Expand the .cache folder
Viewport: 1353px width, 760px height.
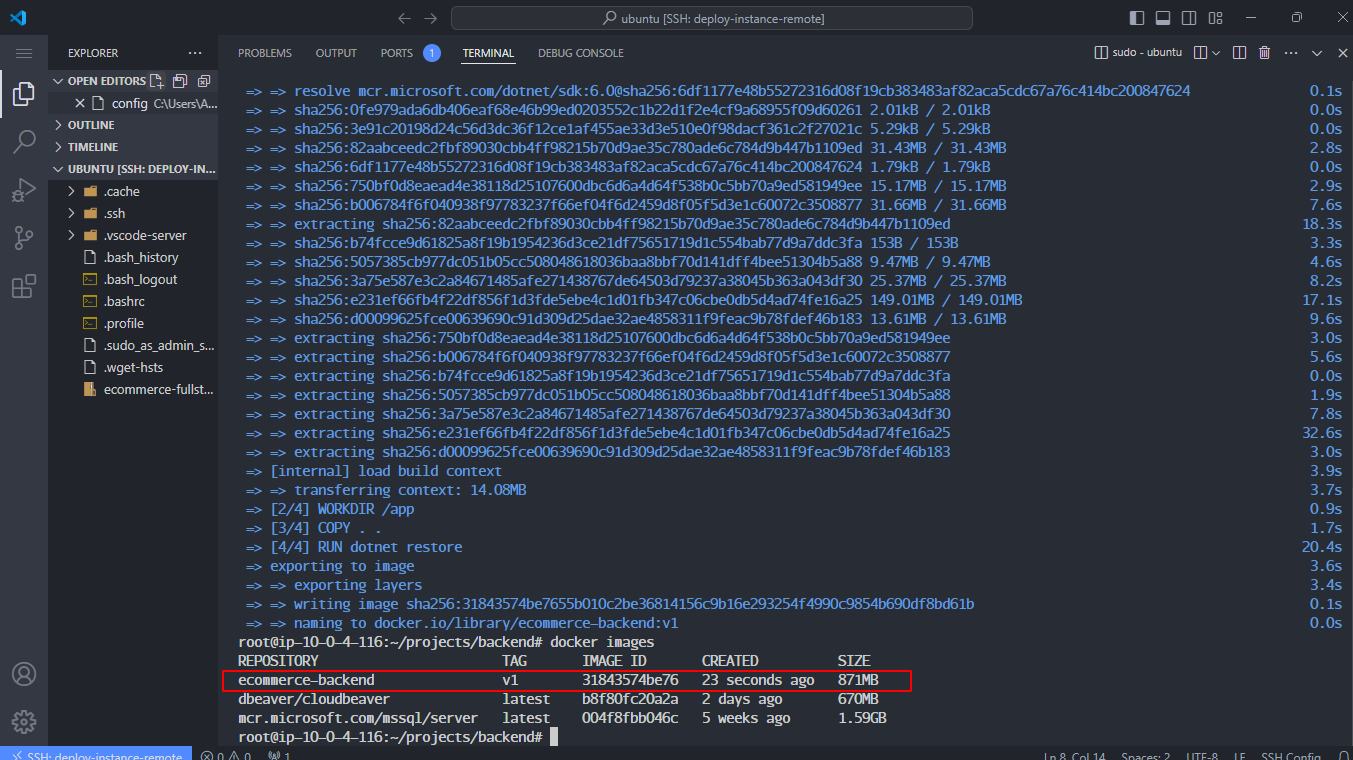click(134, 191)
